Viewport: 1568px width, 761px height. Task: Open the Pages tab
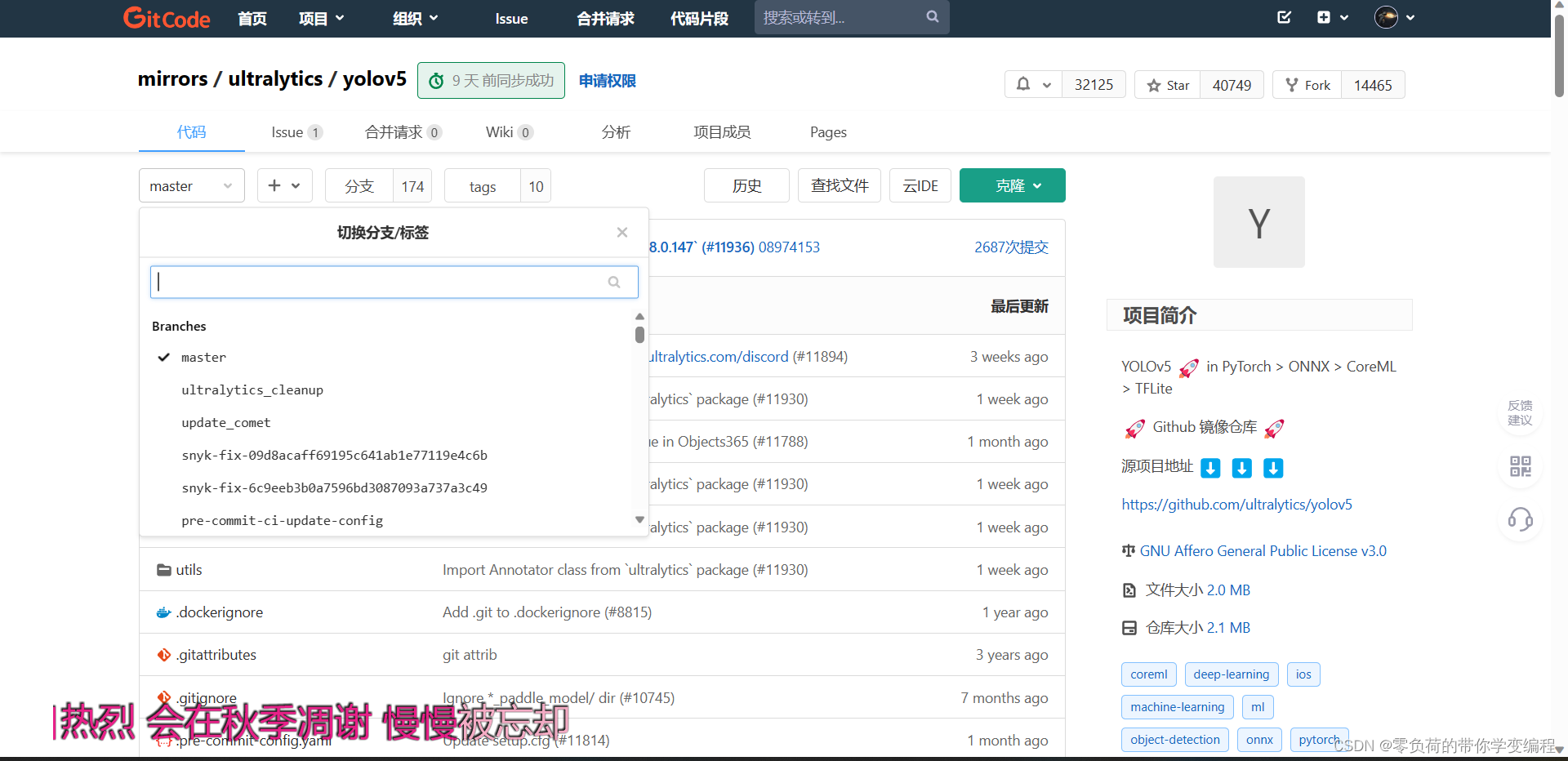click(x=828, y=132)
